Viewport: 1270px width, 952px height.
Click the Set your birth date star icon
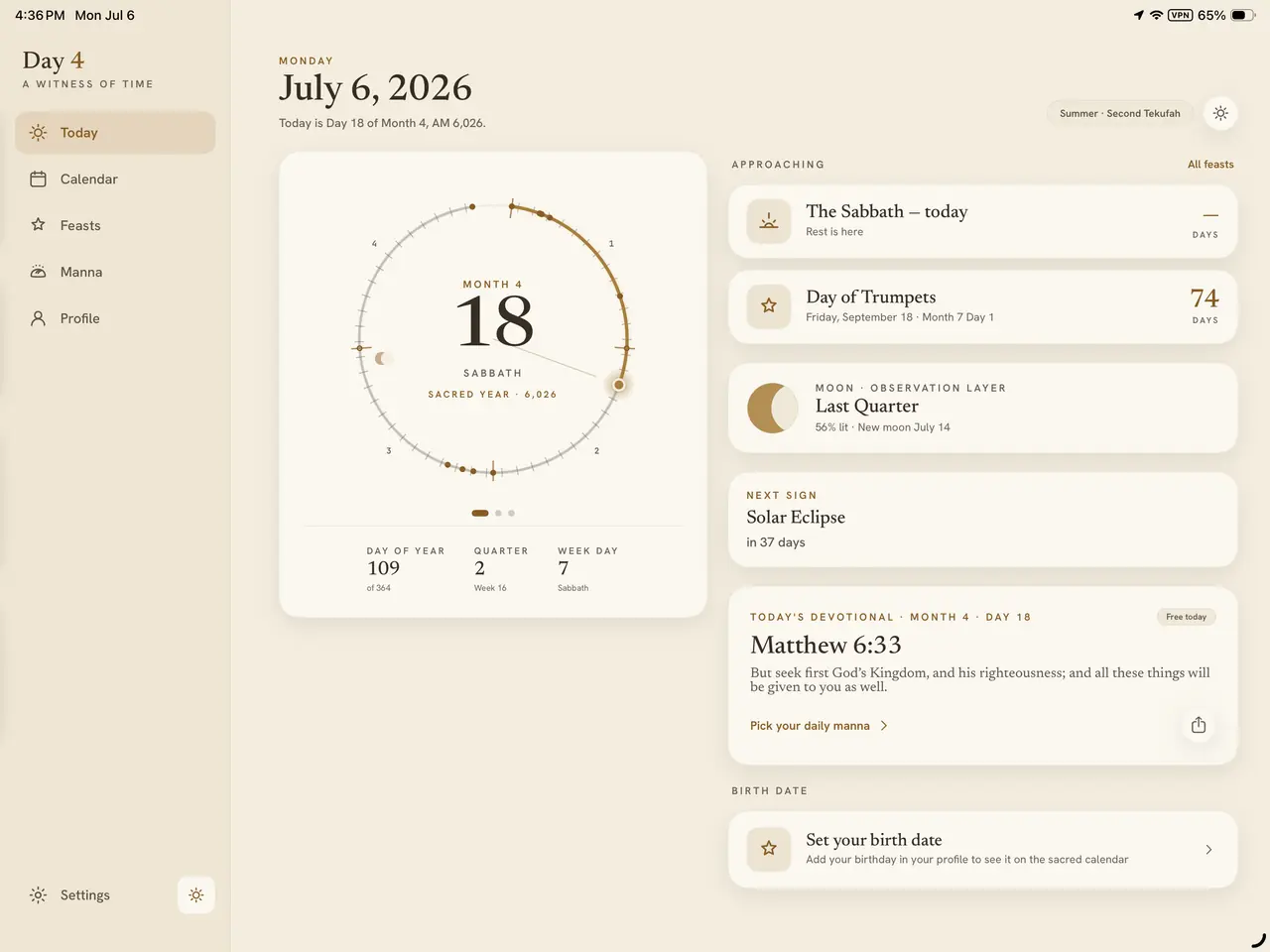(x=769, y=849)
